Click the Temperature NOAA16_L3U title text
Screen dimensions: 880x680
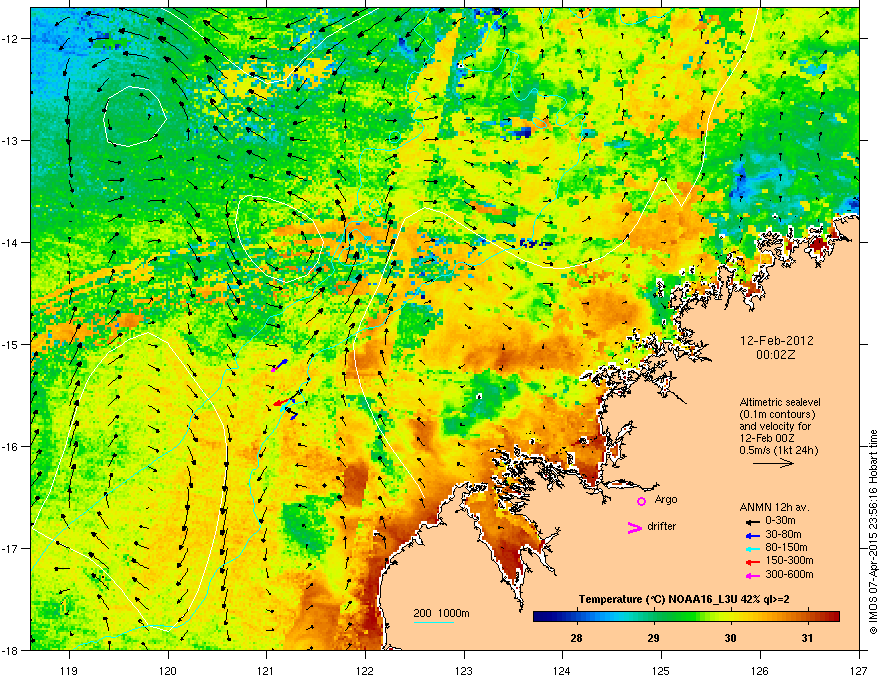pyautogui.click(x=684, y=600)
